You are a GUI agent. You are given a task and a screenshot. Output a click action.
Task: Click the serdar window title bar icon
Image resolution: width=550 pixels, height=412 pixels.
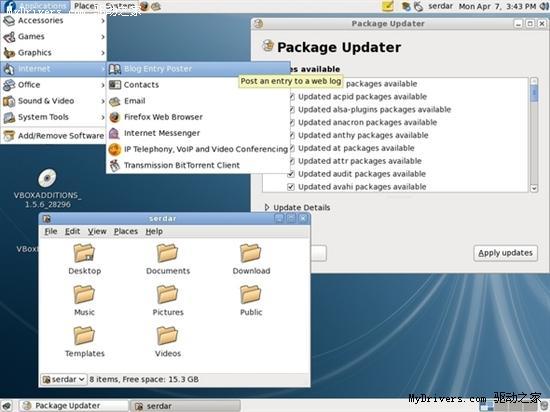point(46,219)
